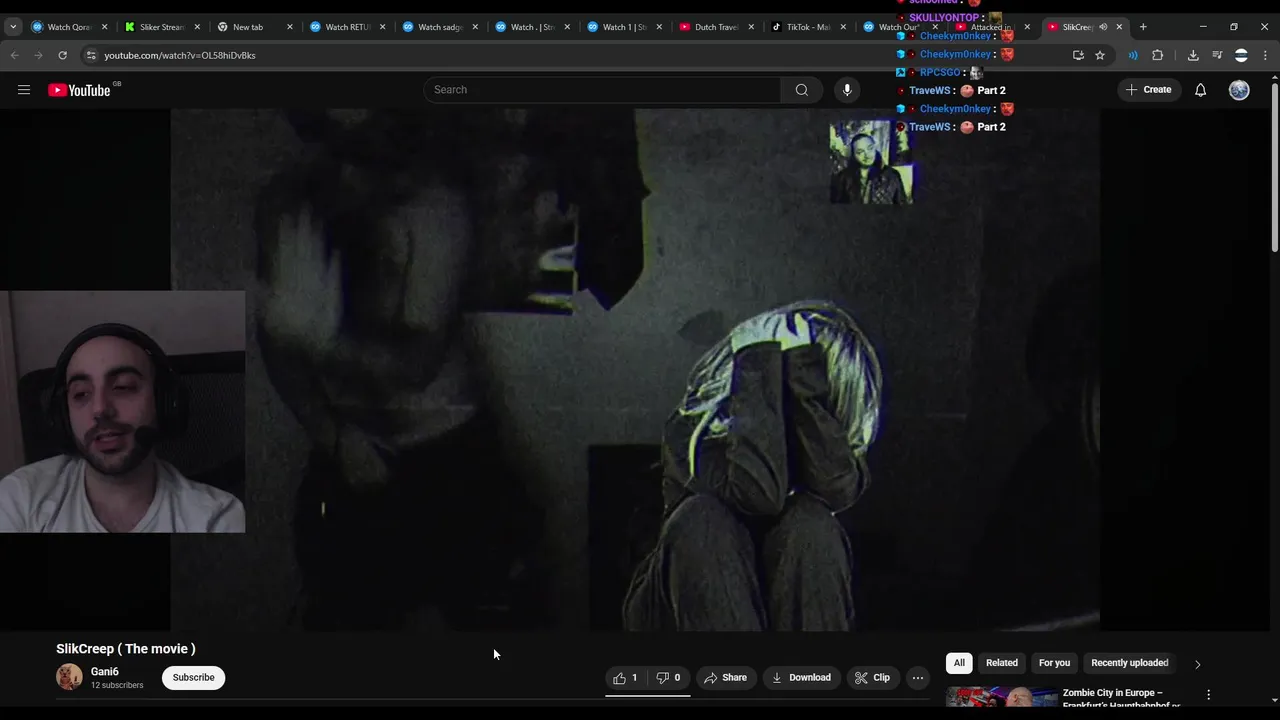This screenshot has width=1280, height=720.
Task: Open Gani6 channel name link
Action: click(x=105, y=672)
